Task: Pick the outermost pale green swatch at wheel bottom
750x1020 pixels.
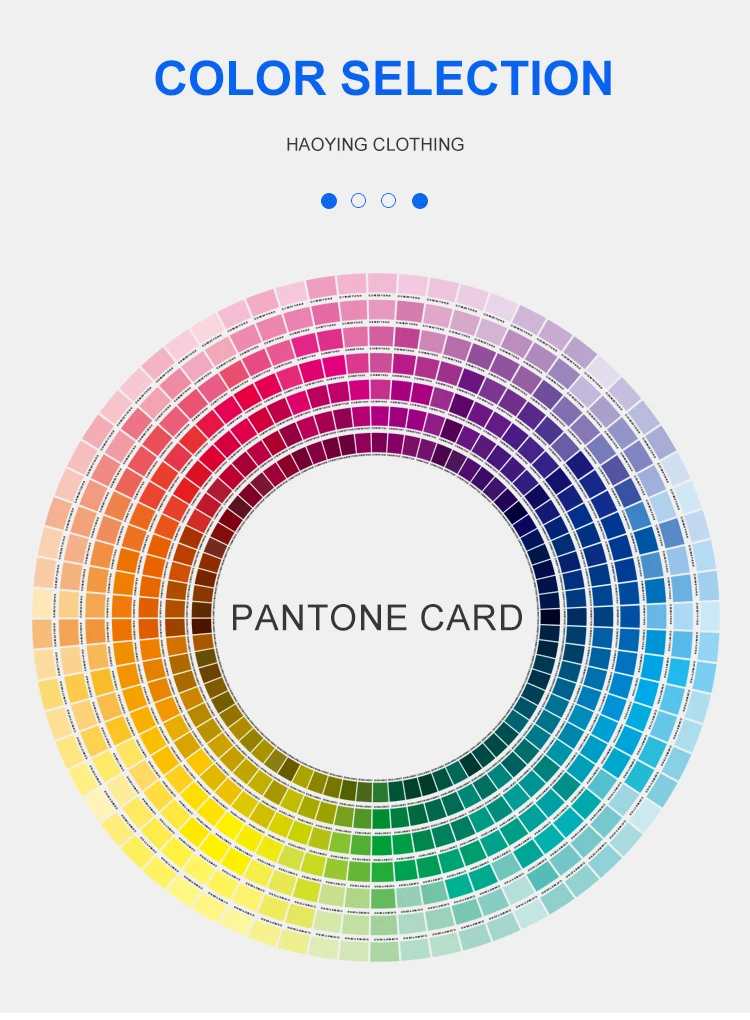Action: tap(384, 952)
